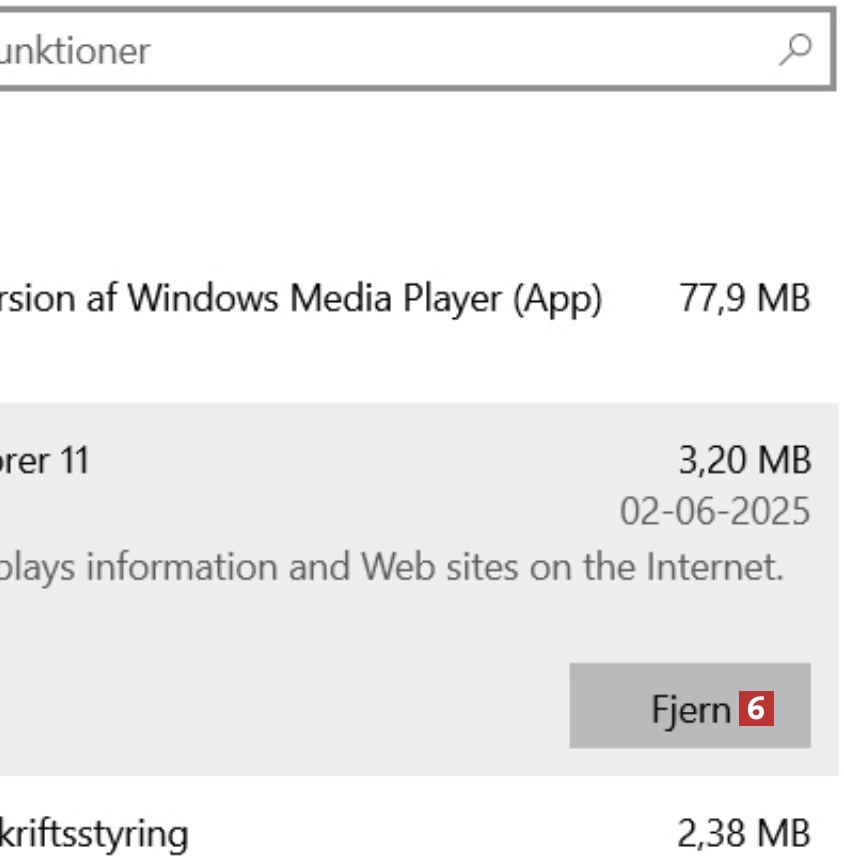The height and width of the screenshot is (856, 844).
Task: Collapse the expanded Explorer 11 entry
Action: pos(300,461)
